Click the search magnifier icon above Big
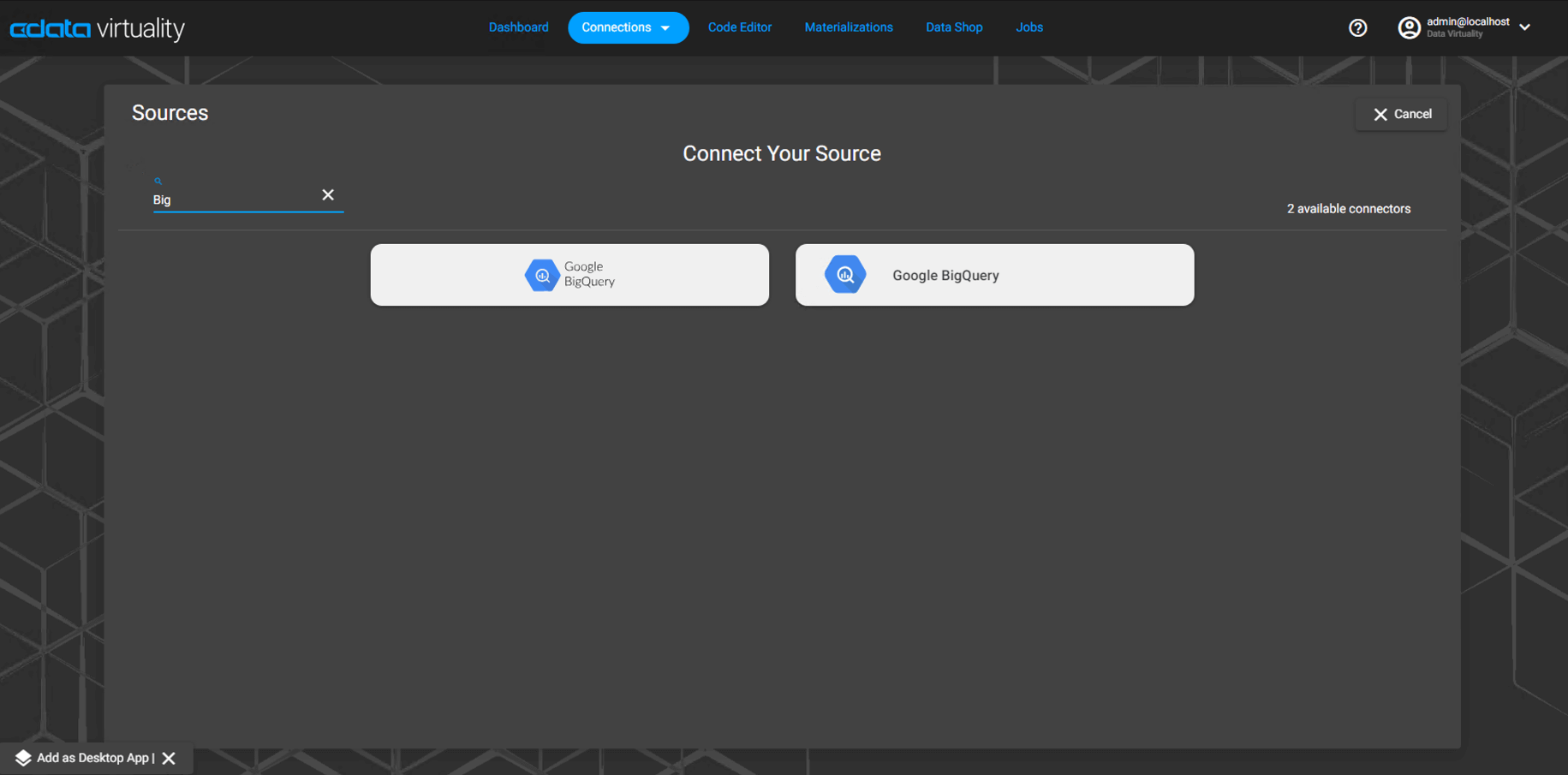Image resolution: width=1568 pixels, height=775 pixels. [x=158, y=181]
